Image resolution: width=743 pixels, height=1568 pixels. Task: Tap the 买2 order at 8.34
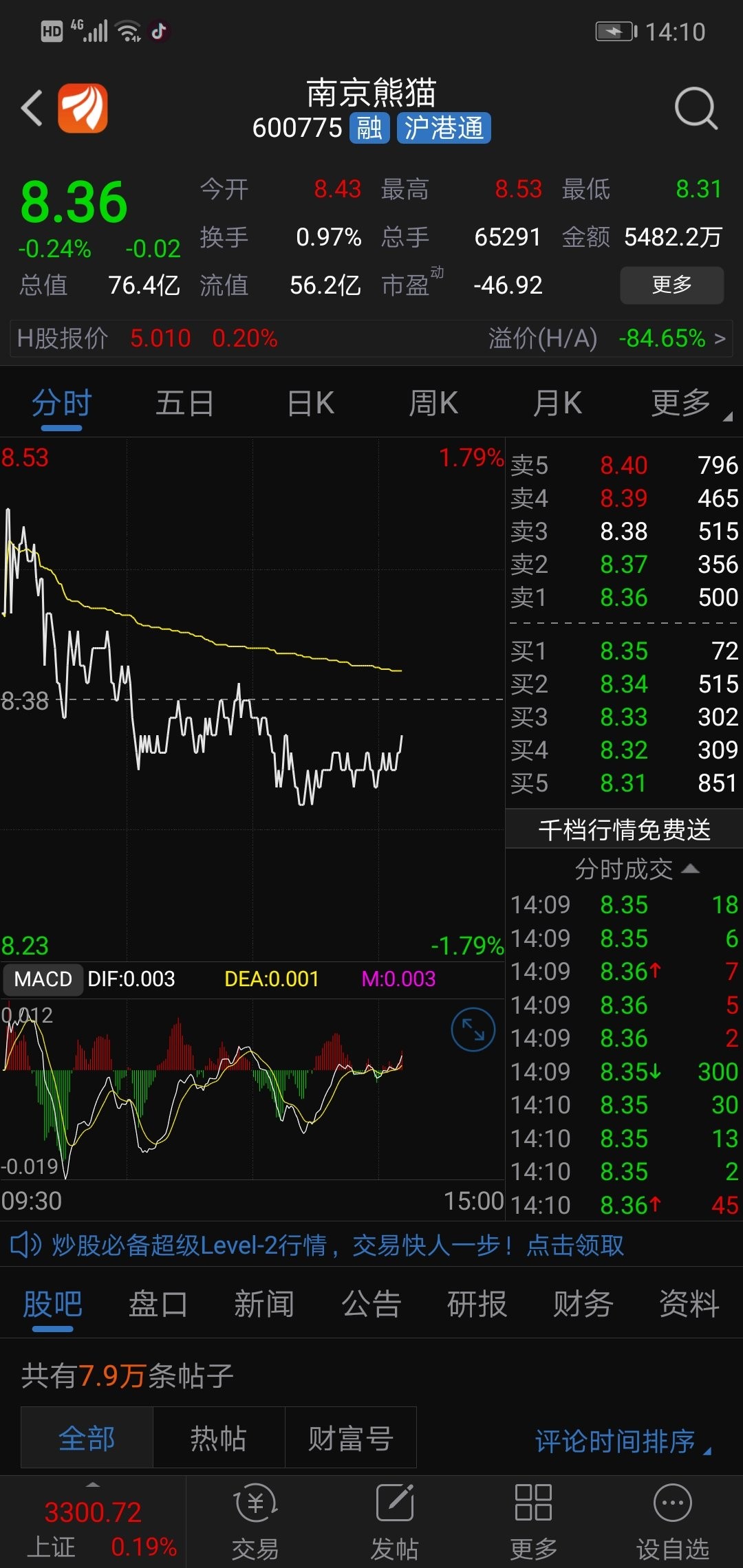click(624, 684)
